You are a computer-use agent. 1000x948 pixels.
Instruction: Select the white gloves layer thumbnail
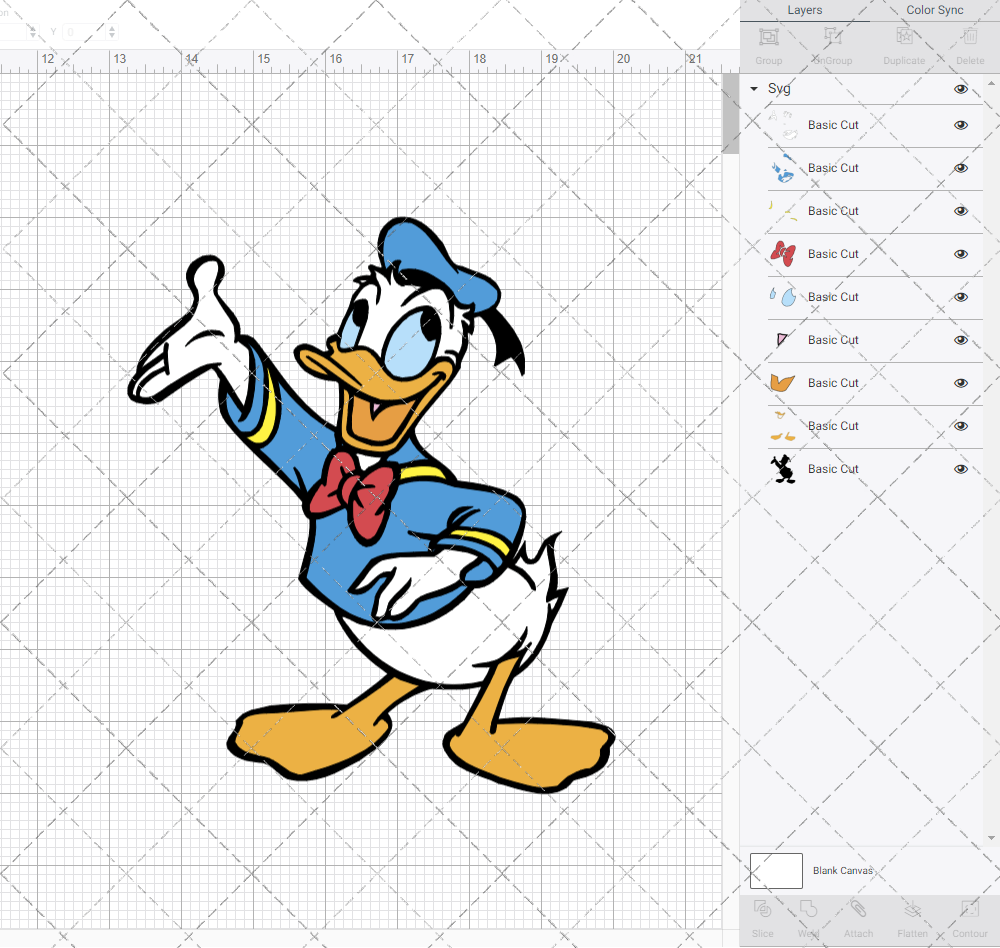point(783,125)
